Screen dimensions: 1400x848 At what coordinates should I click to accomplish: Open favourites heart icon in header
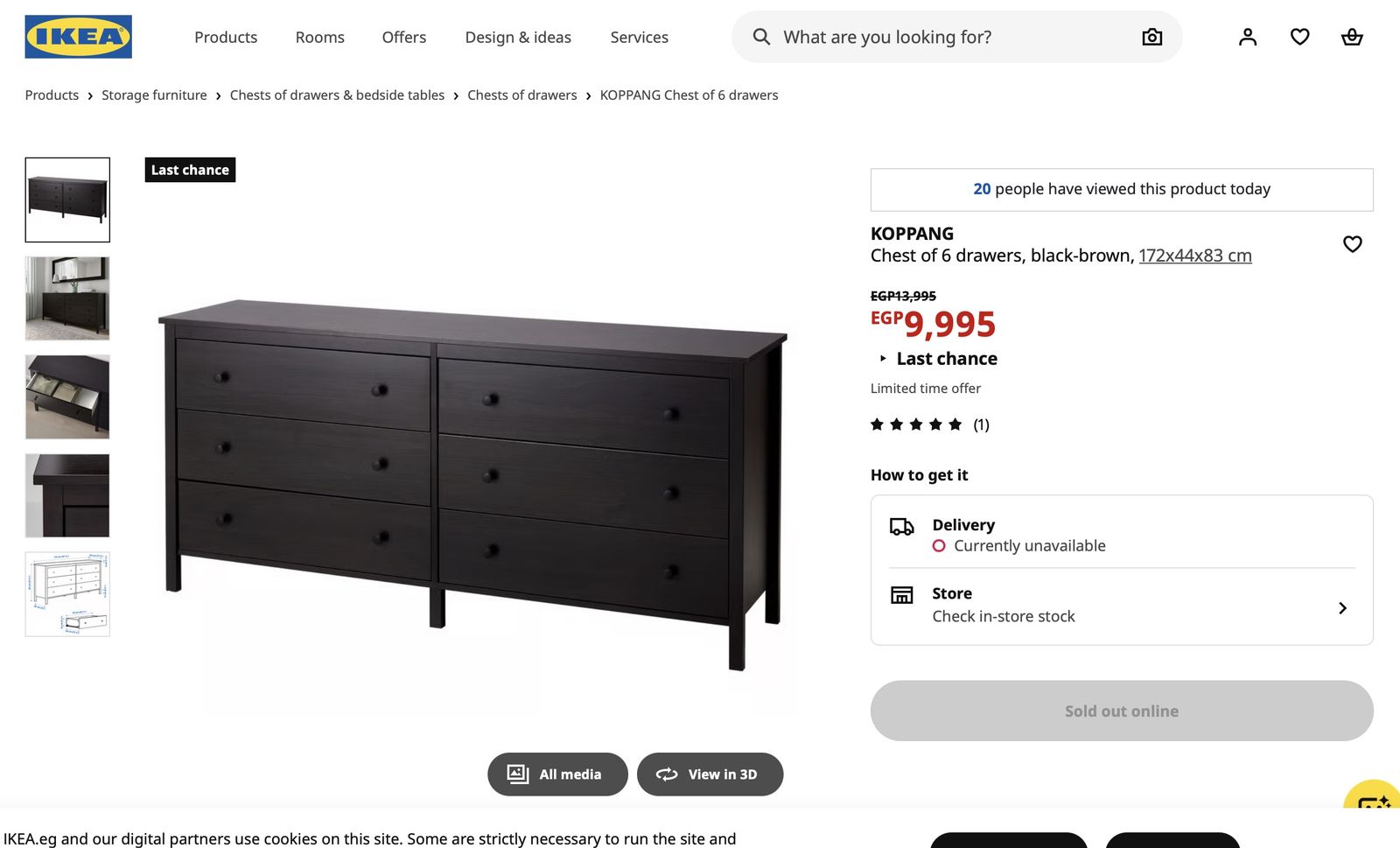(1300, 37)
